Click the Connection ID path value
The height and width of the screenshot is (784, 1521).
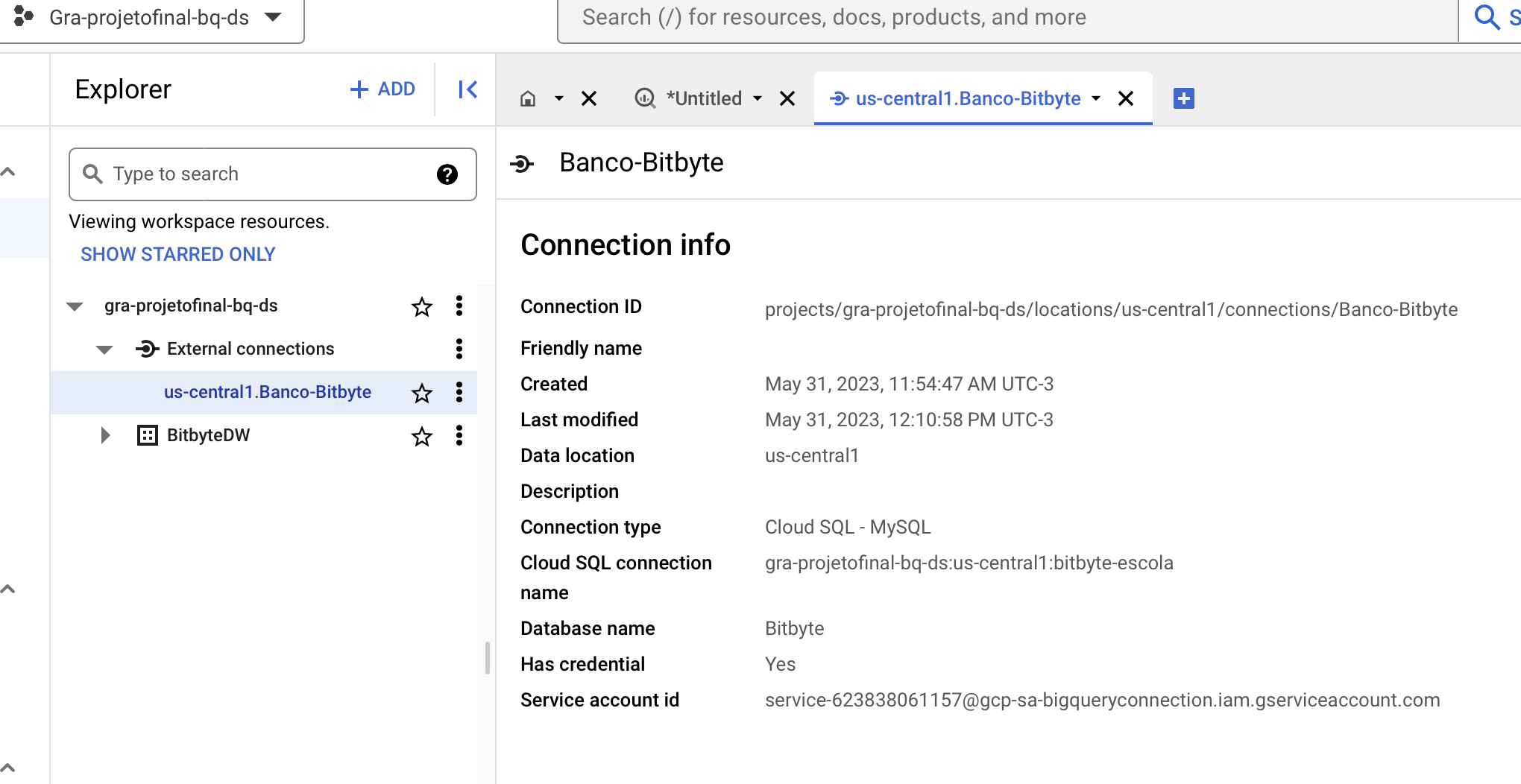[1111, 309]
